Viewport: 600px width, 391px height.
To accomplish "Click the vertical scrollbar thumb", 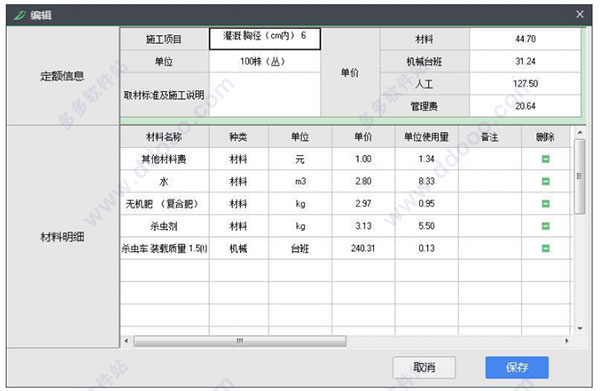I will (x=580, y=176).
